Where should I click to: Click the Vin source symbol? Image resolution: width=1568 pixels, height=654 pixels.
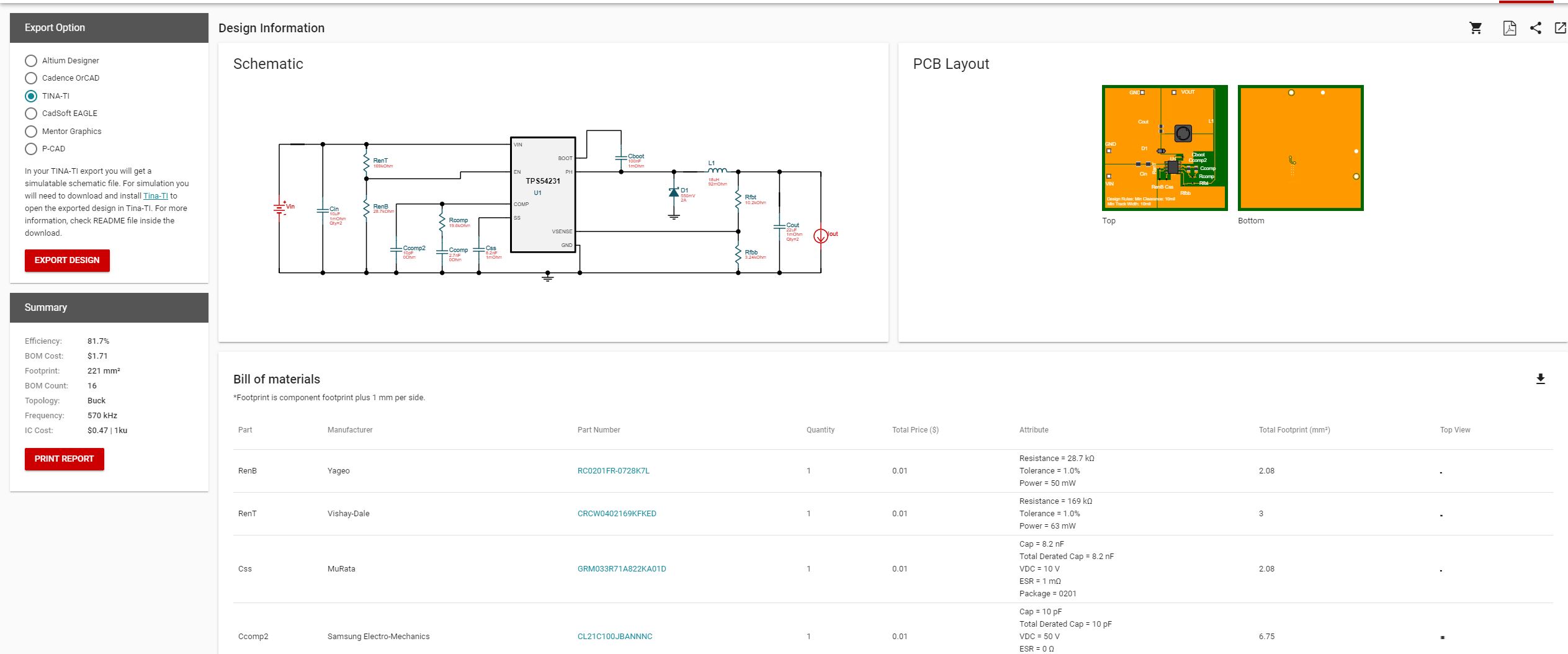(x=280, y=208)
